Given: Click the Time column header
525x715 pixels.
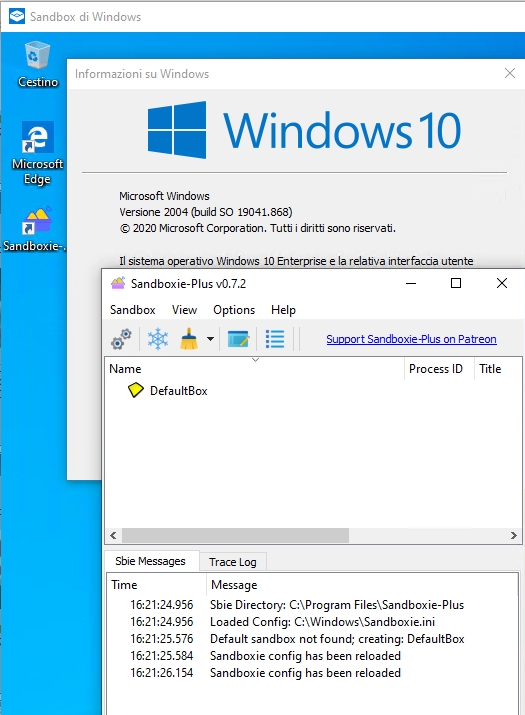Looking at the screenshot, I should (156, 585).
